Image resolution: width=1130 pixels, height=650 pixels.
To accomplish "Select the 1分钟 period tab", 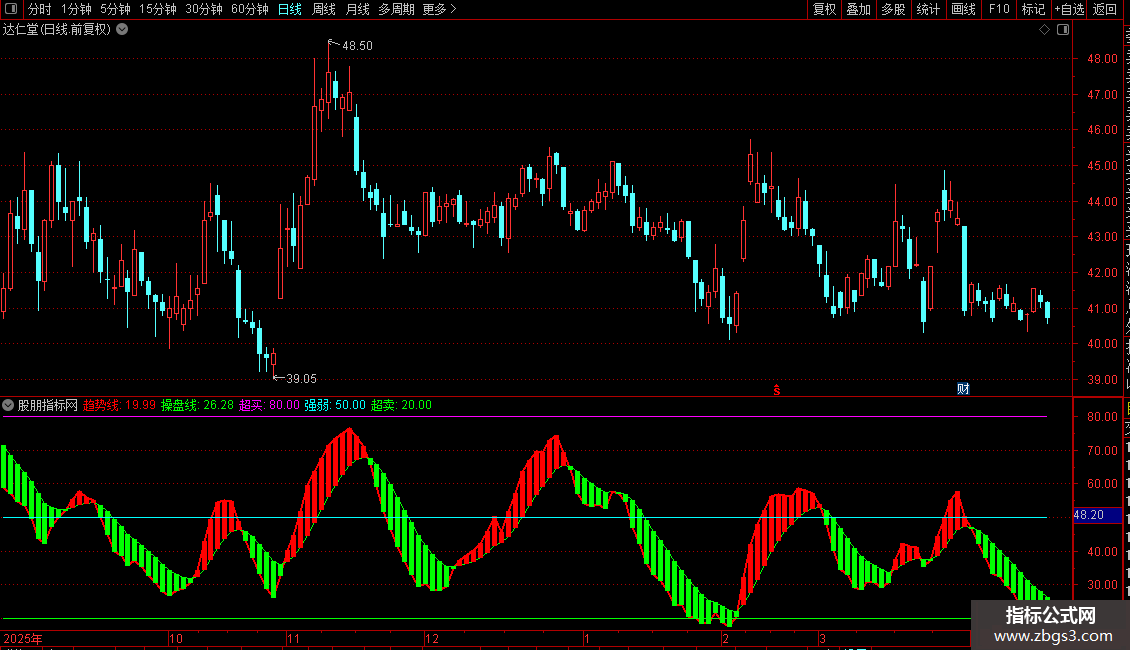I will 76,9.
